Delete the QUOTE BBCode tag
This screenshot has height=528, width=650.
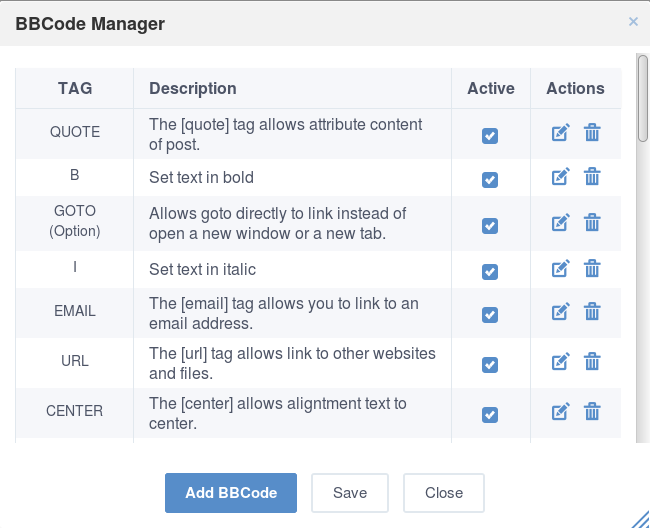click(x=592, y=133)
